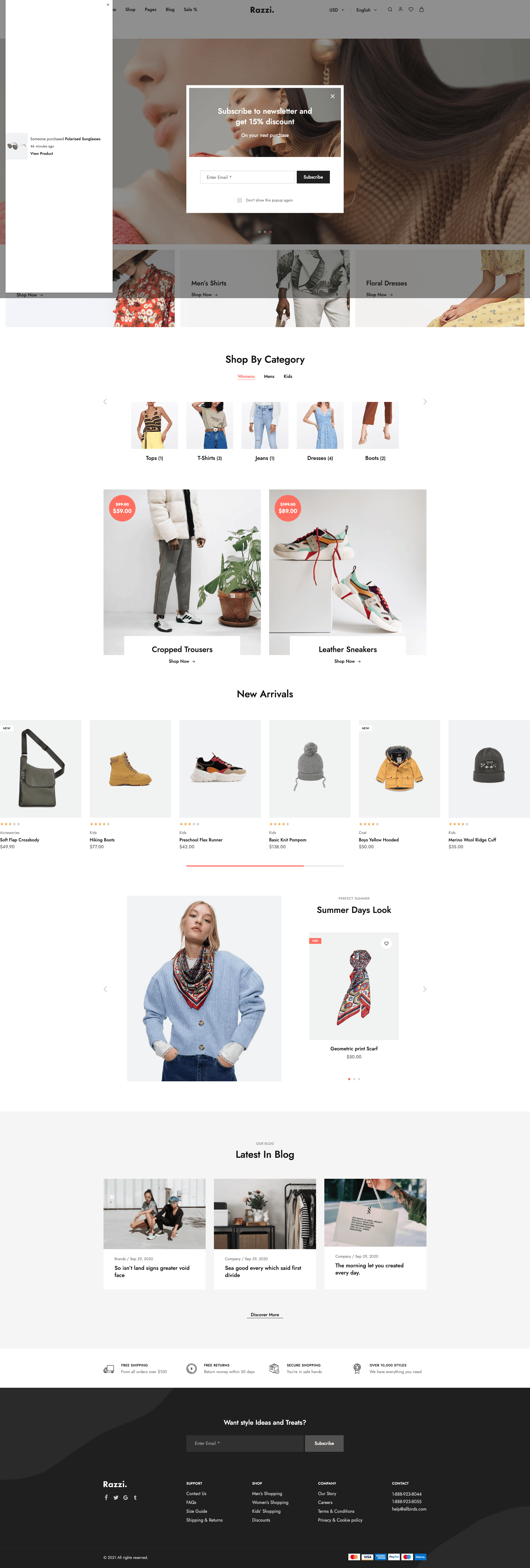Expand the English language dropdown
The image size is (530, 1568).
coord(366,10)
